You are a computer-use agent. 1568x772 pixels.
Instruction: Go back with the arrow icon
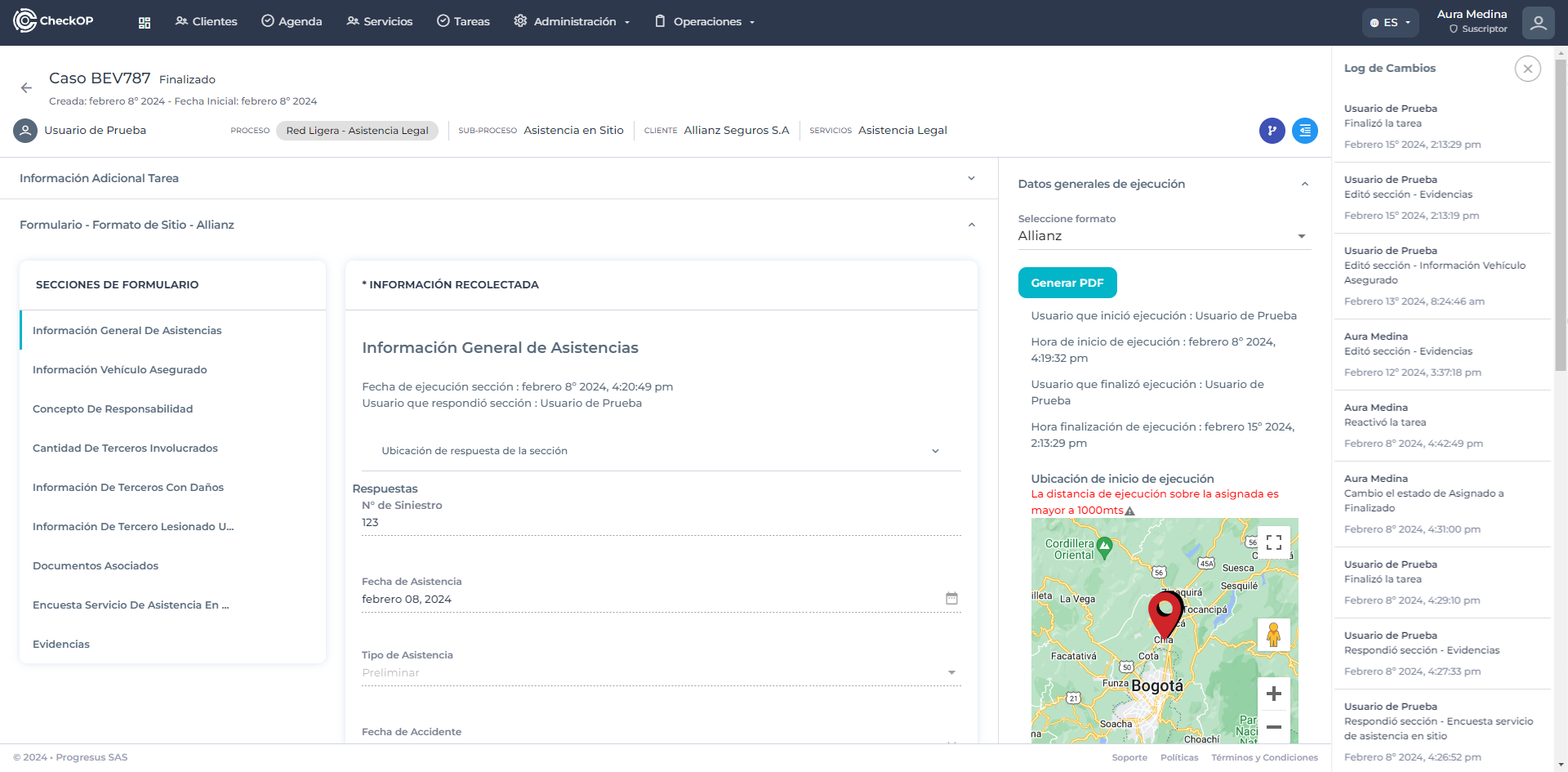tap(26, 87)
